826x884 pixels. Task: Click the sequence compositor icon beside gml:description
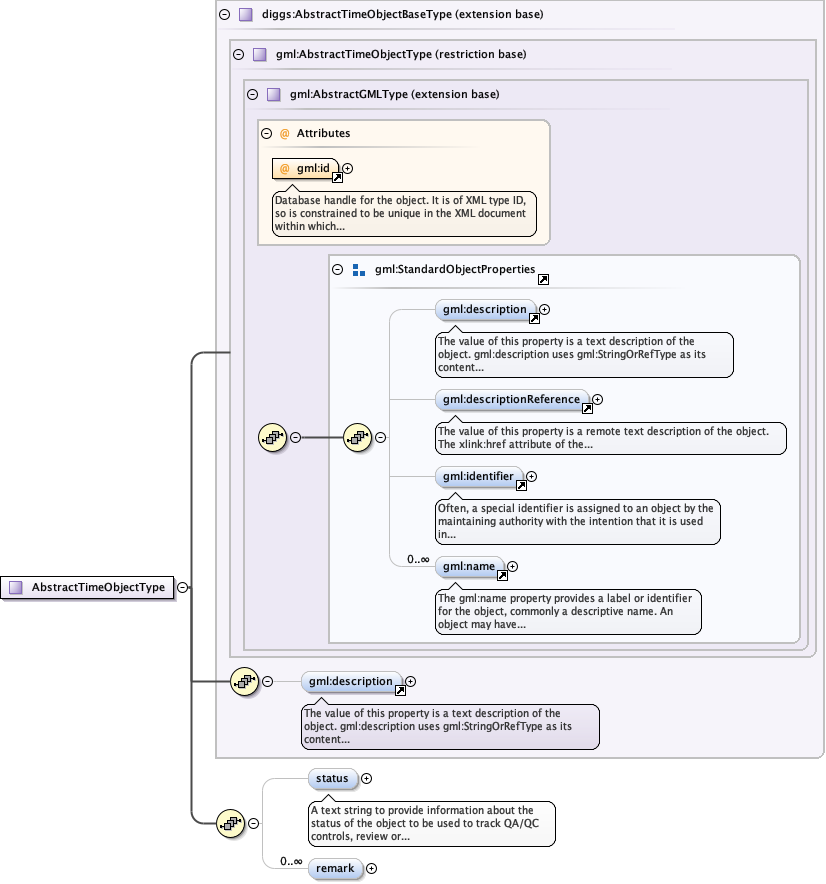click(244, 682)
